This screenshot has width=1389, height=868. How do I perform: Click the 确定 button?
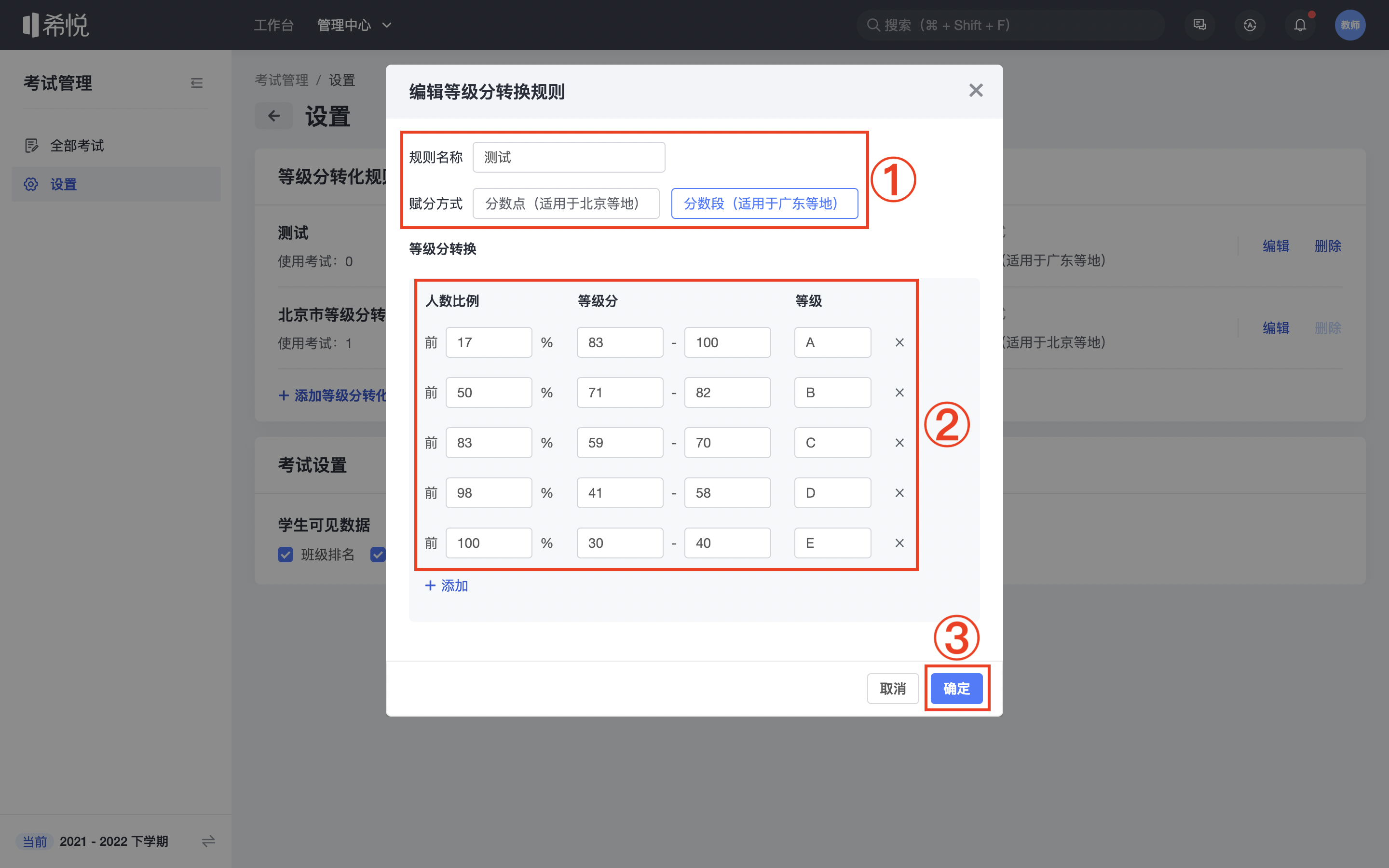point(956,688)
